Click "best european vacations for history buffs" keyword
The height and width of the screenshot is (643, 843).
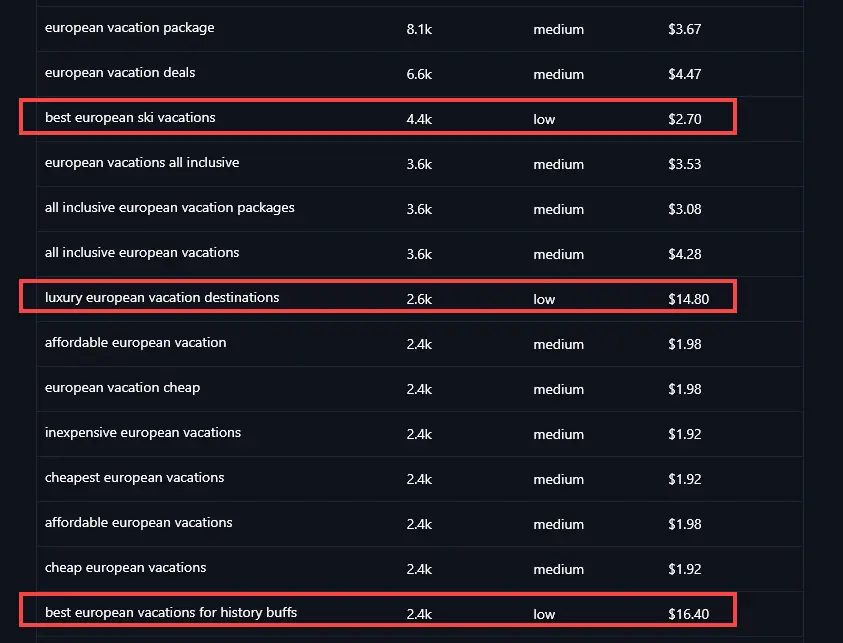click(x=170, y=612)
